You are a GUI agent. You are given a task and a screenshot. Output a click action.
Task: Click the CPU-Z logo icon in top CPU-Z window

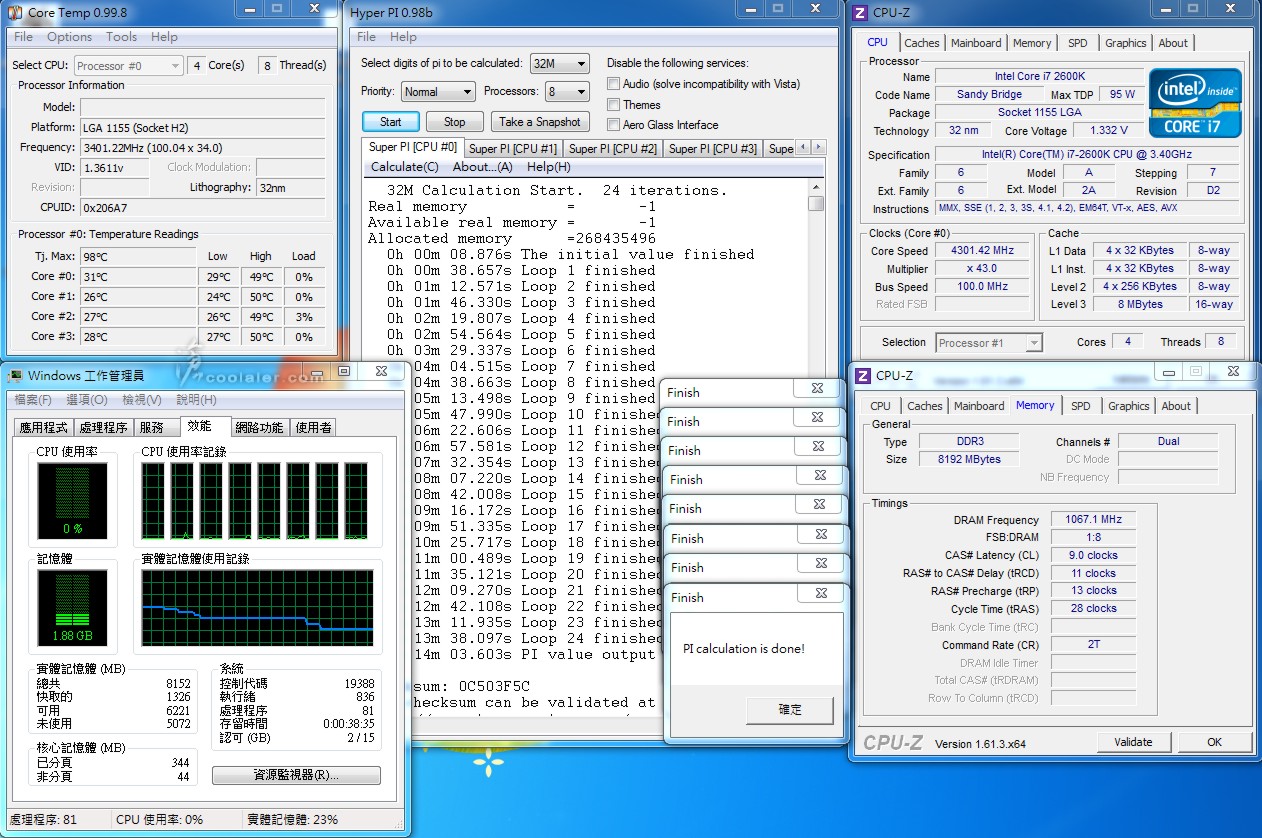pos(859,12)
